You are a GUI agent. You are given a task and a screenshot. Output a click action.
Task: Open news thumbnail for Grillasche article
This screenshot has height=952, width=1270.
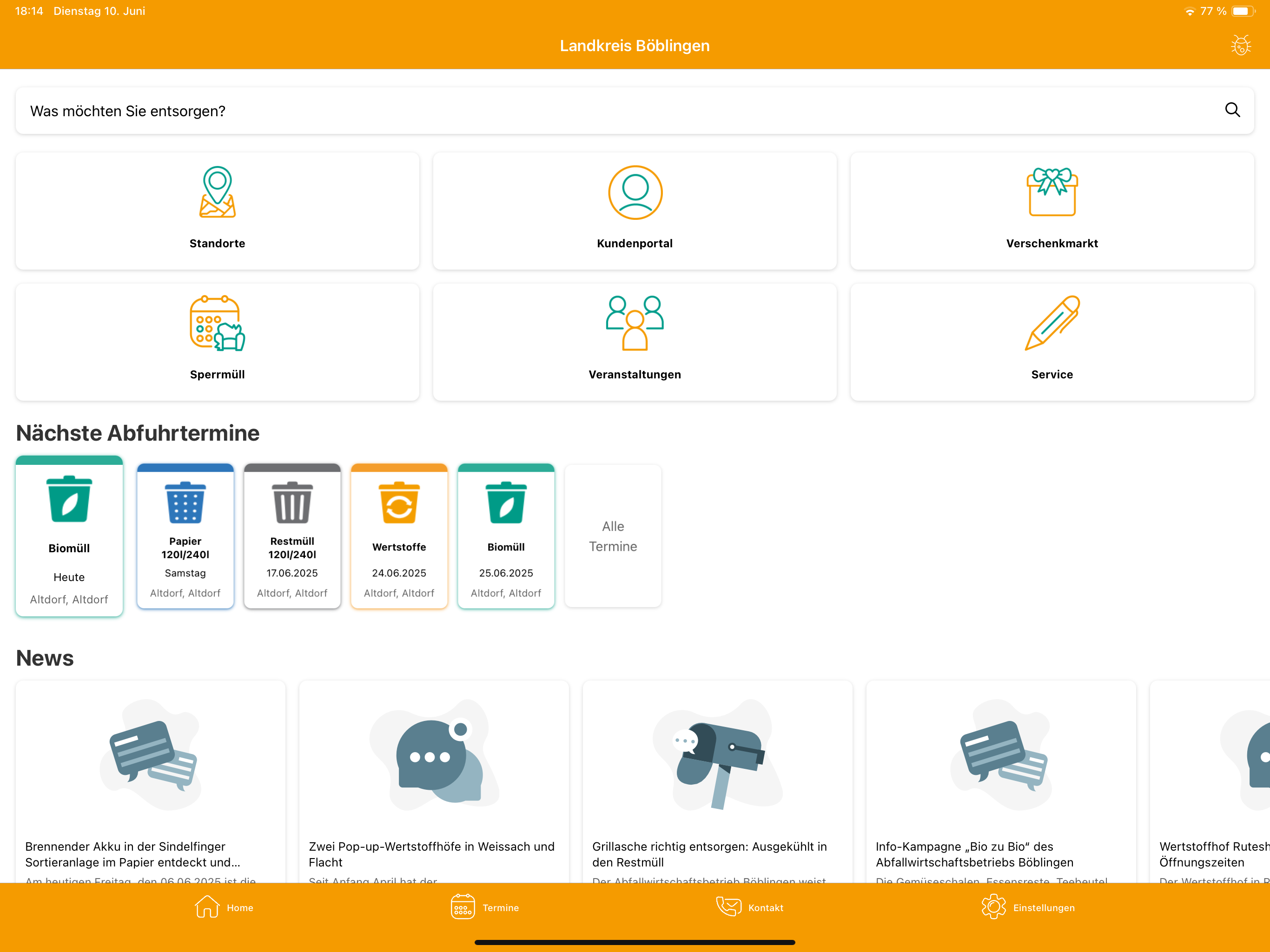click(718, 754)
